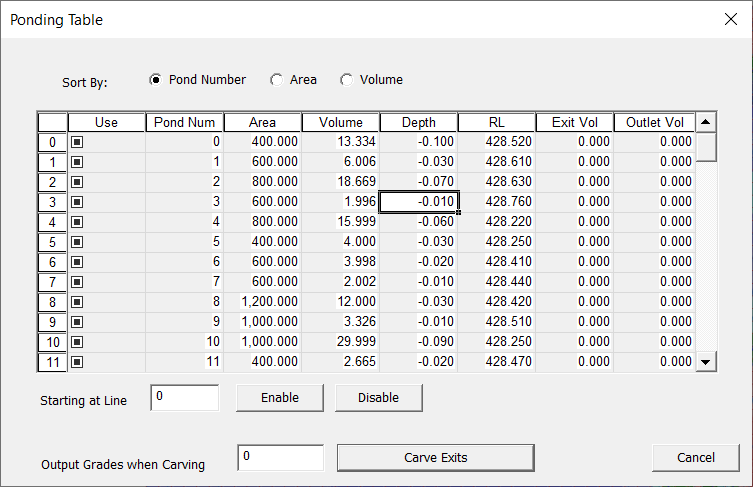This screenshot has width=753, height=487.
Task: Toggle the Use checkbox for pond 0
Action: point(77,142)
